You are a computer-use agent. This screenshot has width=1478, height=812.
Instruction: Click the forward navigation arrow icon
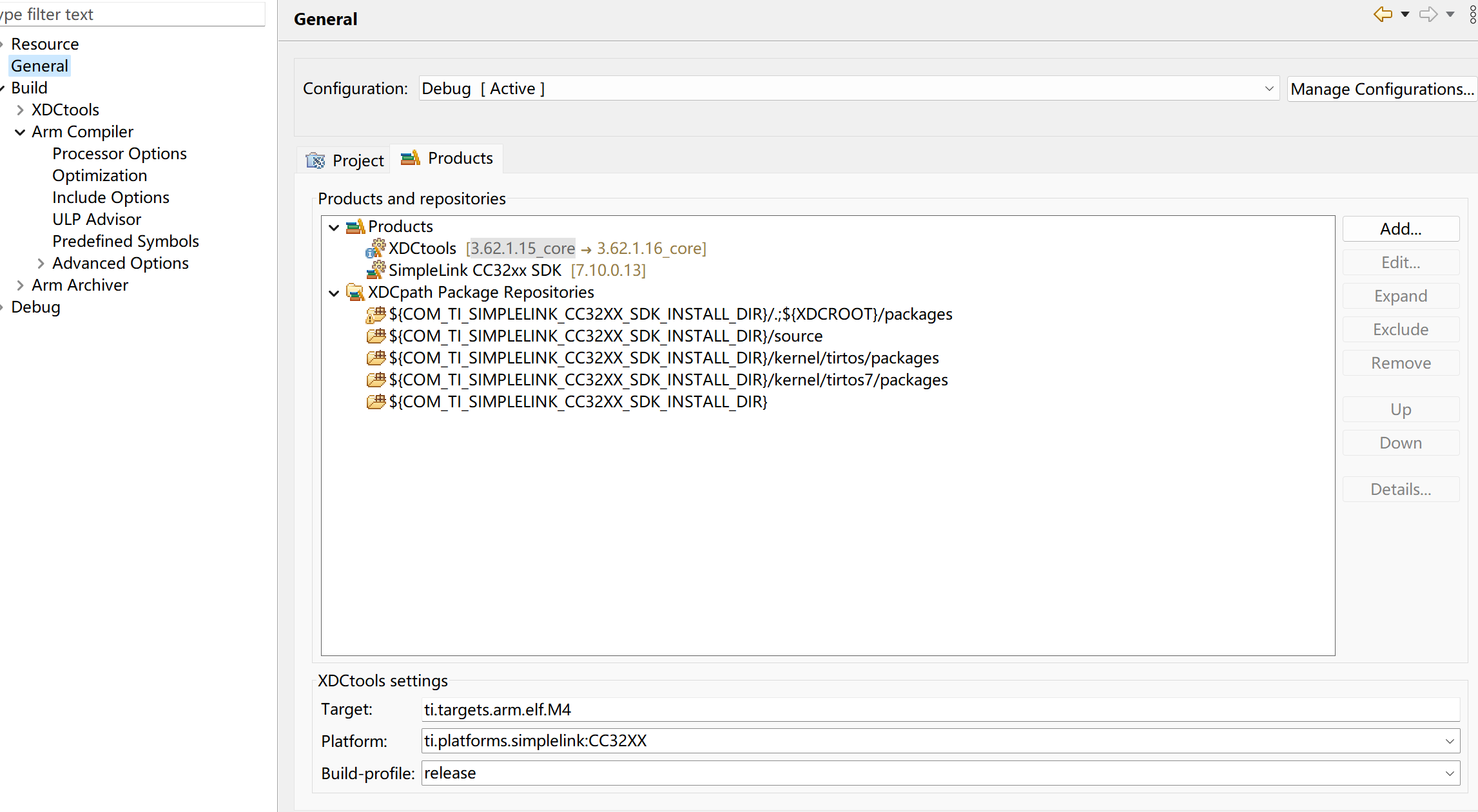point(1428,14)
